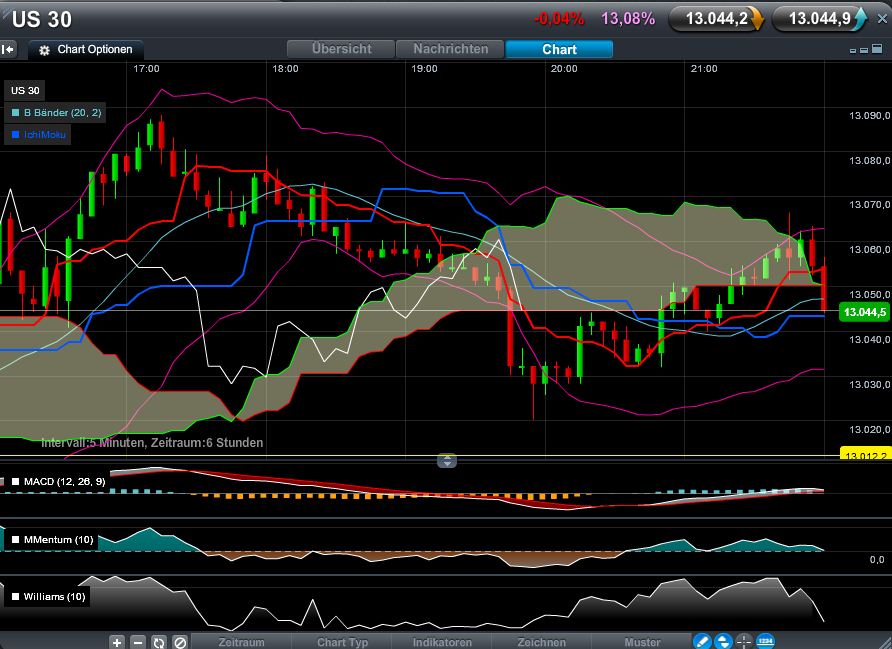Click the 13.030,0 price axis label
Viewport: 892px width, 649px height.
(869, 385)
